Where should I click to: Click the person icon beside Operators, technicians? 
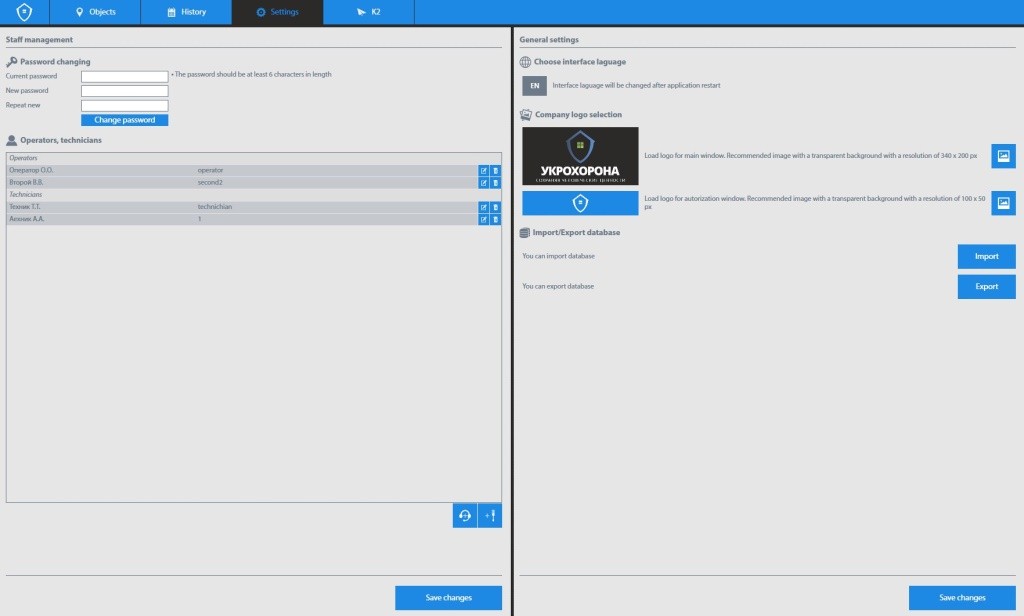[11, 140]
